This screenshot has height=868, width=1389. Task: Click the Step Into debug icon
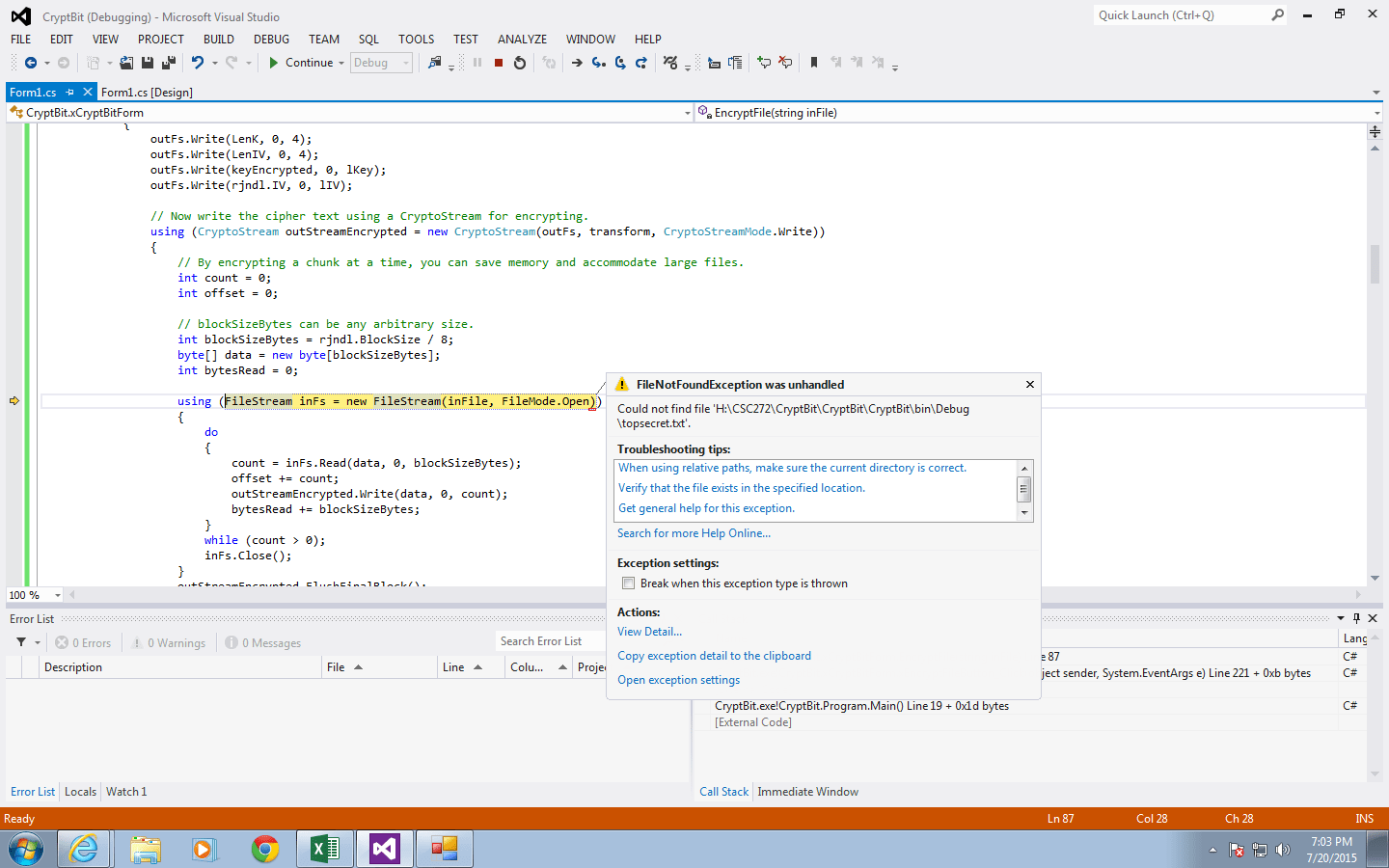(598, 63)
